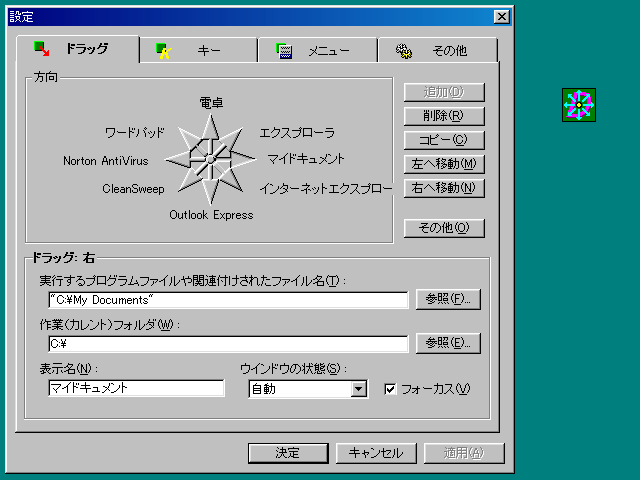Switch to the メニュー tab
The height and width of the screenshot is (480, 640).
318,51
